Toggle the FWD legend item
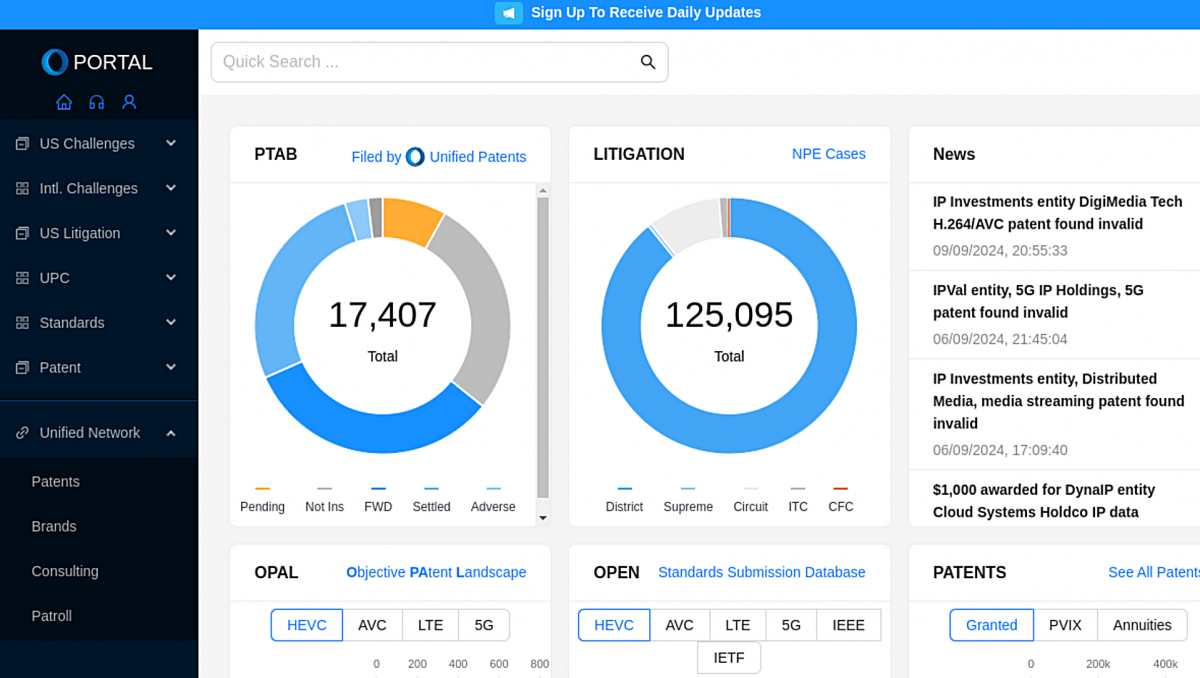The height and width of the screenshot is (678, 1200). (x=378, y=499)
